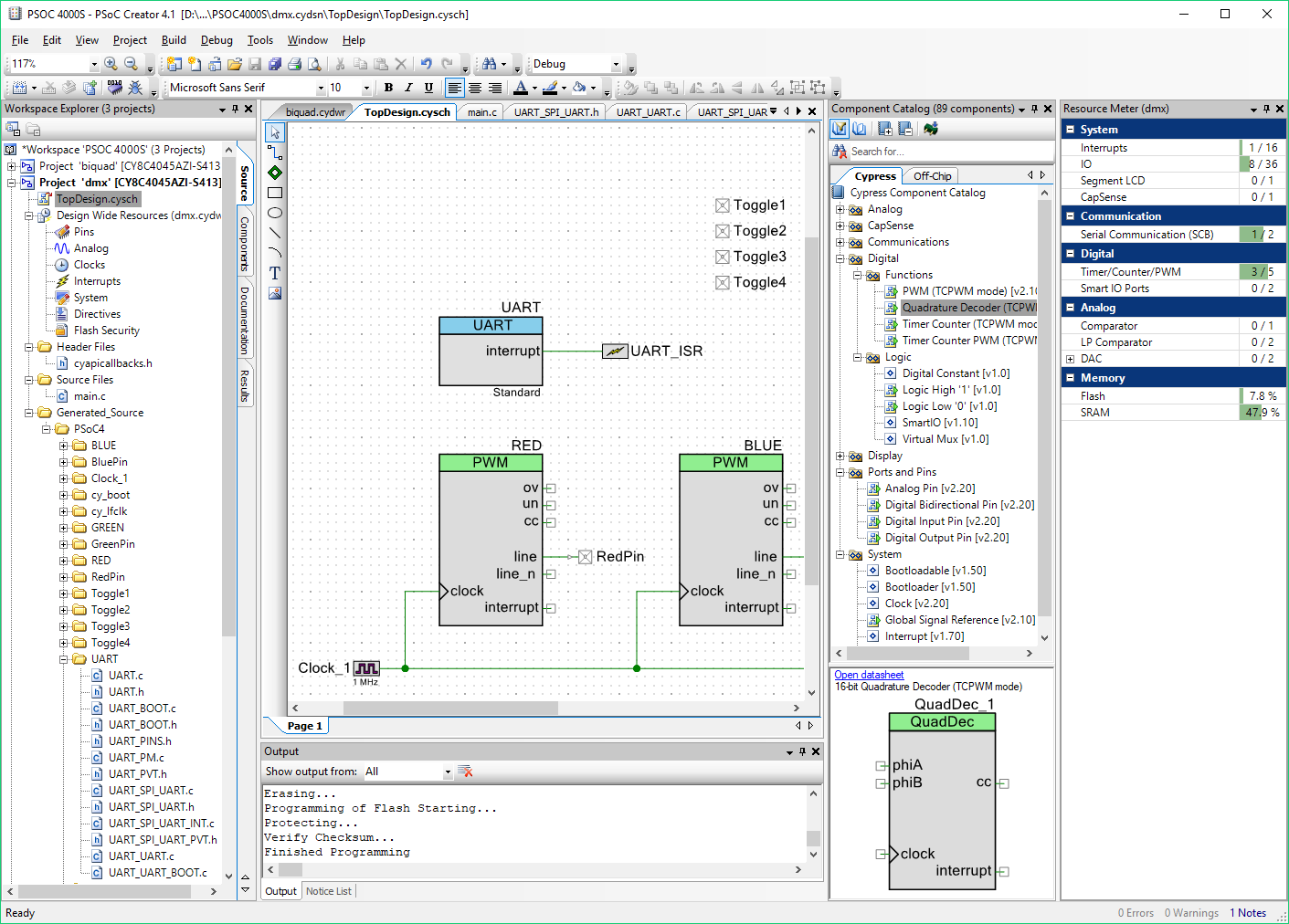Image resolution: width=1289 pixels, height=924 pixels.
Task: Click the Program chip icon in the toolbar
Action: coord(114,88)
